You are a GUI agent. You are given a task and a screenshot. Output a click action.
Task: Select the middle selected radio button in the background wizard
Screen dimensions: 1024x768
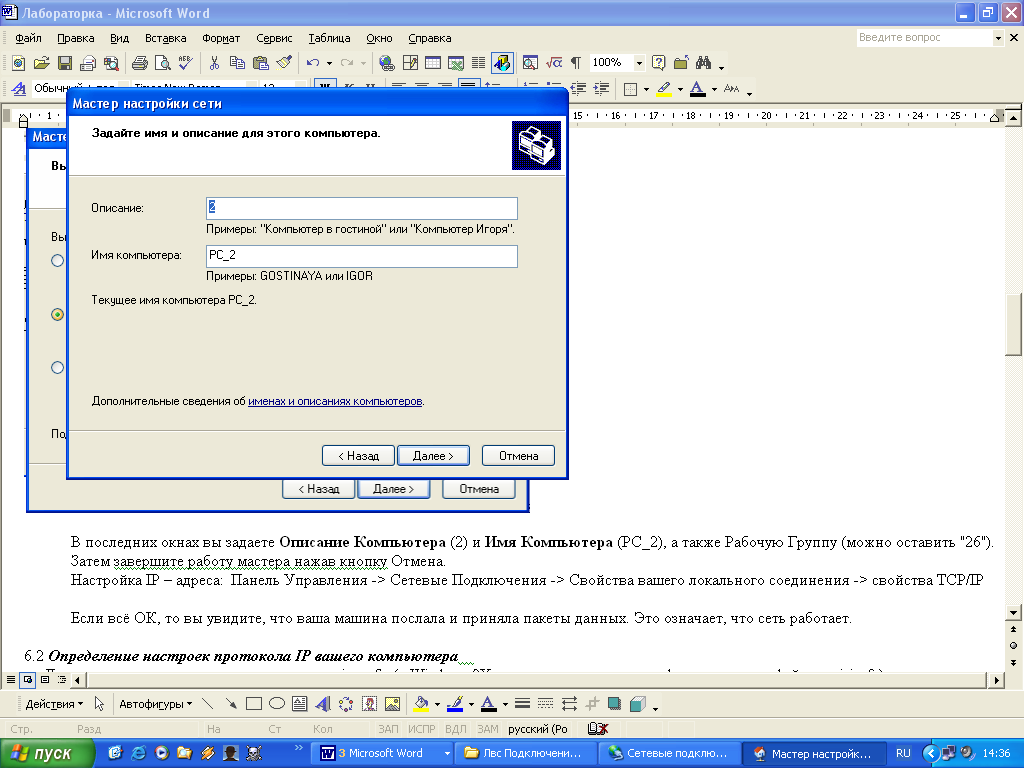point(57,314)
